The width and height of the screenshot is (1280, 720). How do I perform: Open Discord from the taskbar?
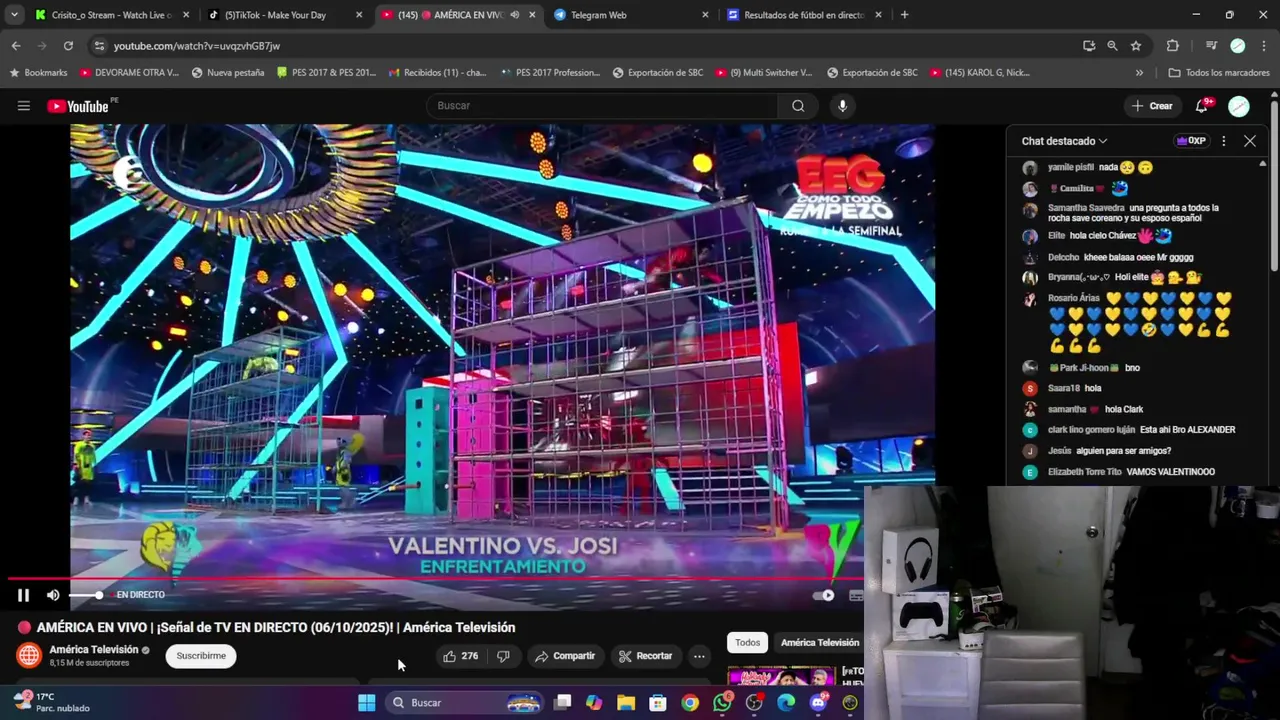pos(818,703)
